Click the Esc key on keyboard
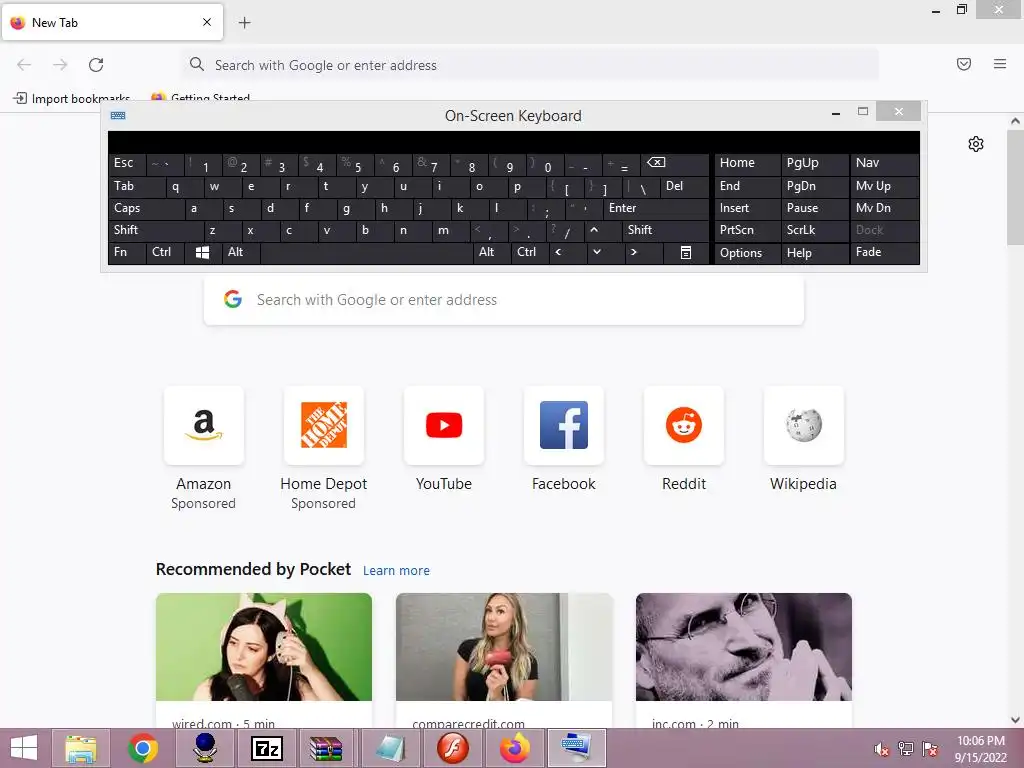The width and height of the screenshot is (1024, 768). [127, 164]
